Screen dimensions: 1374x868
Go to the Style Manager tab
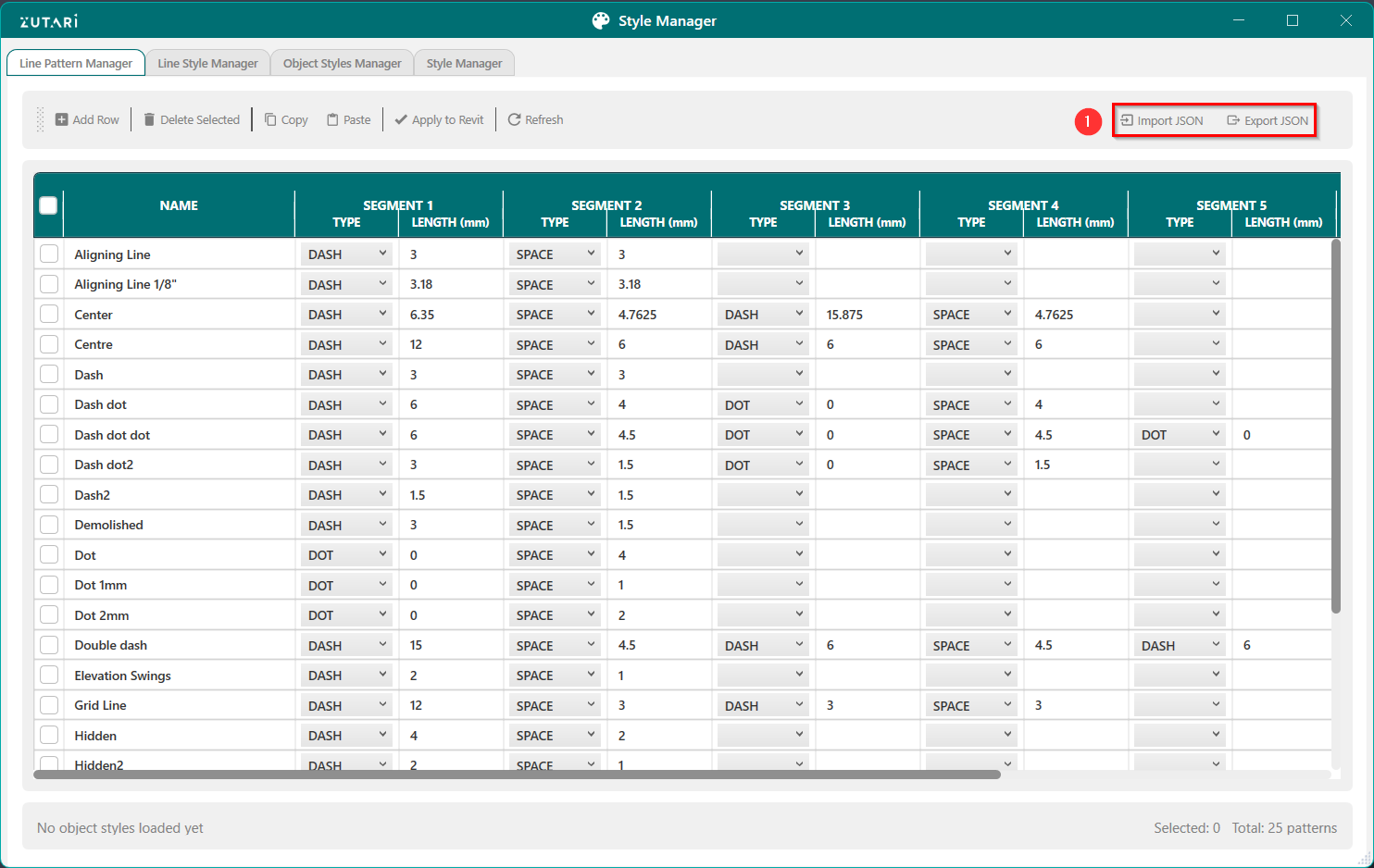tap(464, 64)
